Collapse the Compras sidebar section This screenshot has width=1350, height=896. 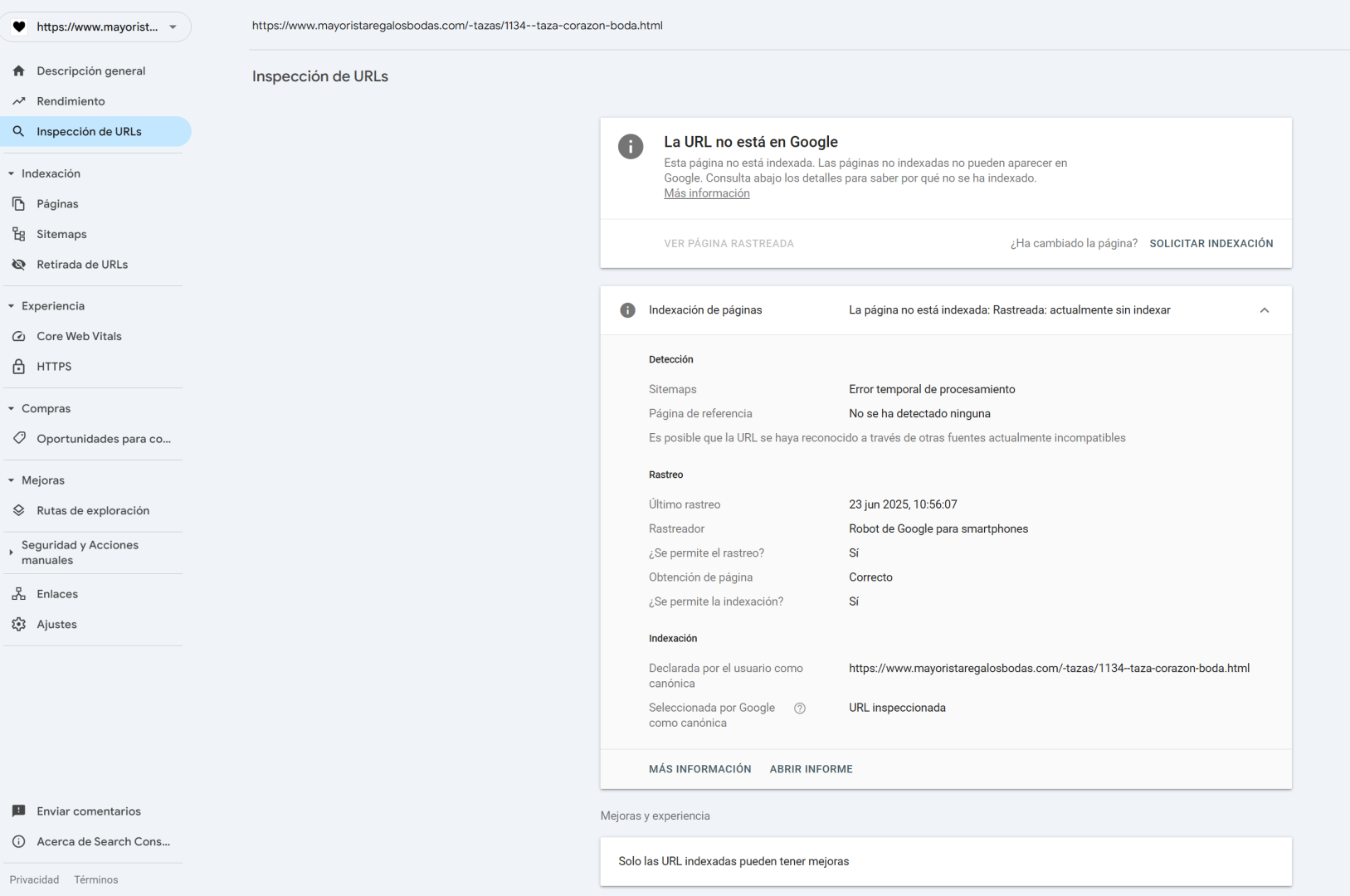[x=11, y=408]
